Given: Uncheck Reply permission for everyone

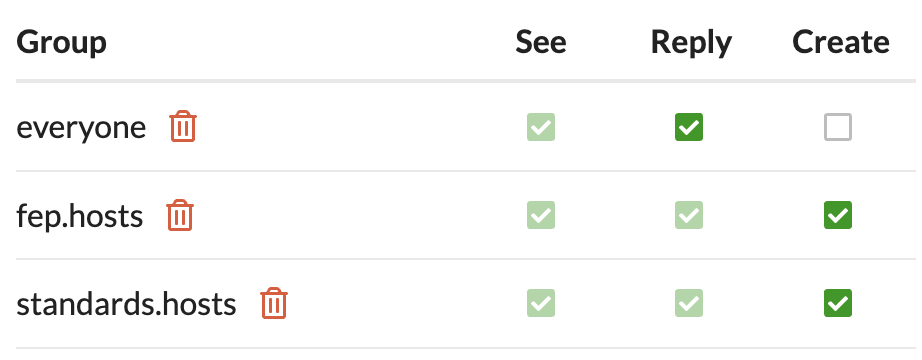Looking at the screenshot, I should coord(689,127).
